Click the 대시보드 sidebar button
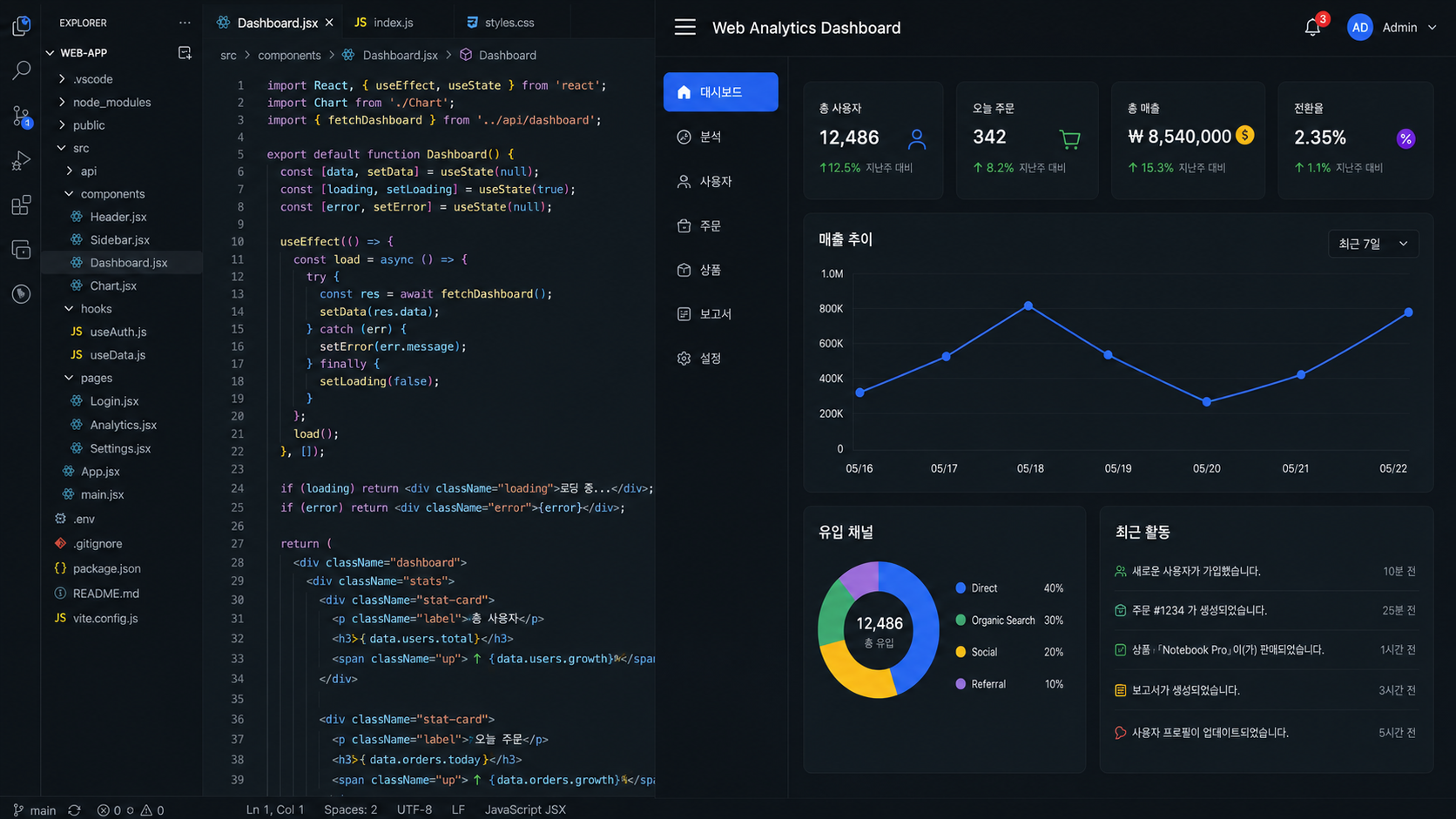 click(x=720, y=92)
